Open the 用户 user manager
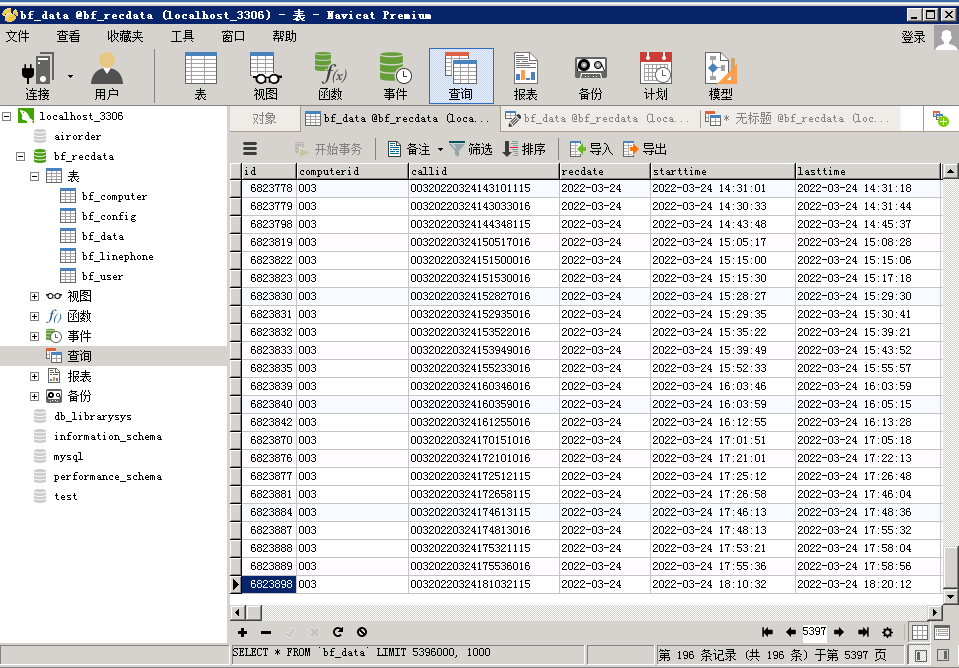Screen dimensions: 959x668 coord(106,76)
